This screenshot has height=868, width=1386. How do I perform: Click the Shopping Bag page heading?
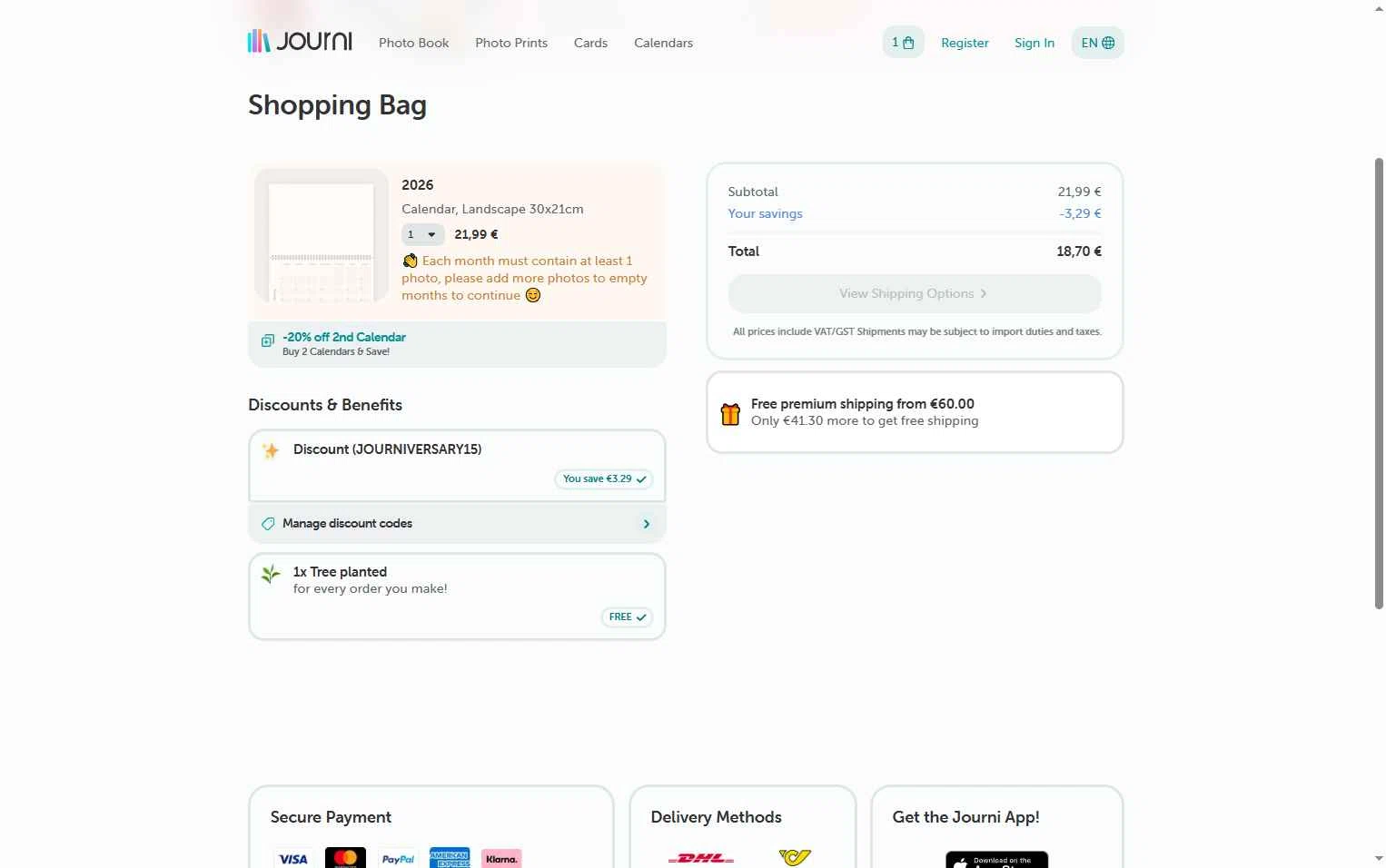337,105
